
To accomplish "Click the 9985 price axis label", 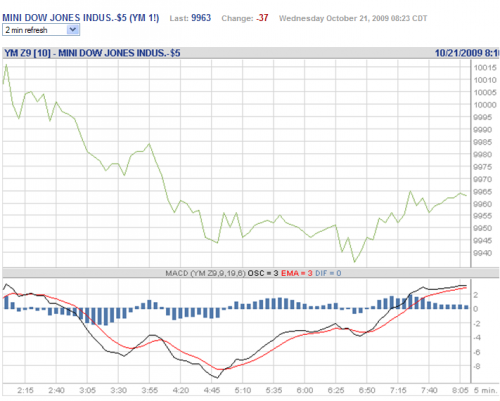I will tap(483, 142).
